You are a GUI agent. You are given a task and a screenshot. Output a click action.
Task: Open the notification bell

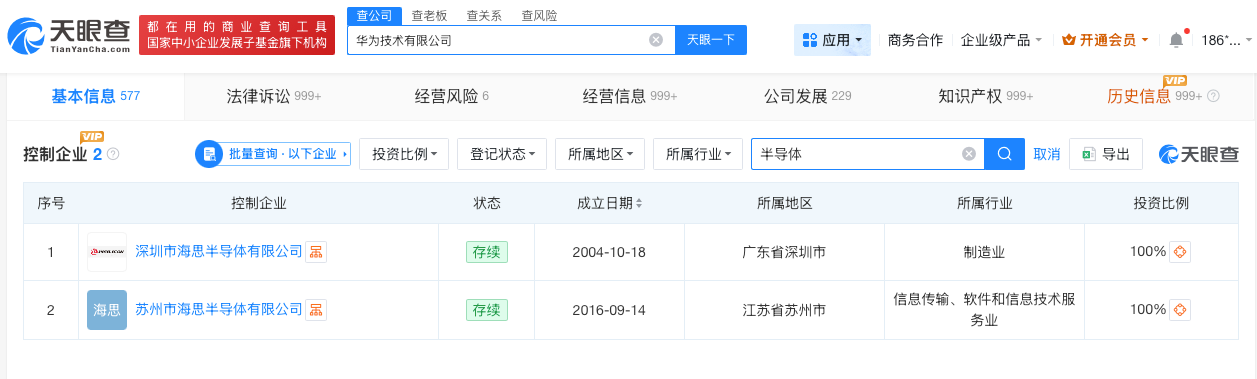[x=1176, y=40]
